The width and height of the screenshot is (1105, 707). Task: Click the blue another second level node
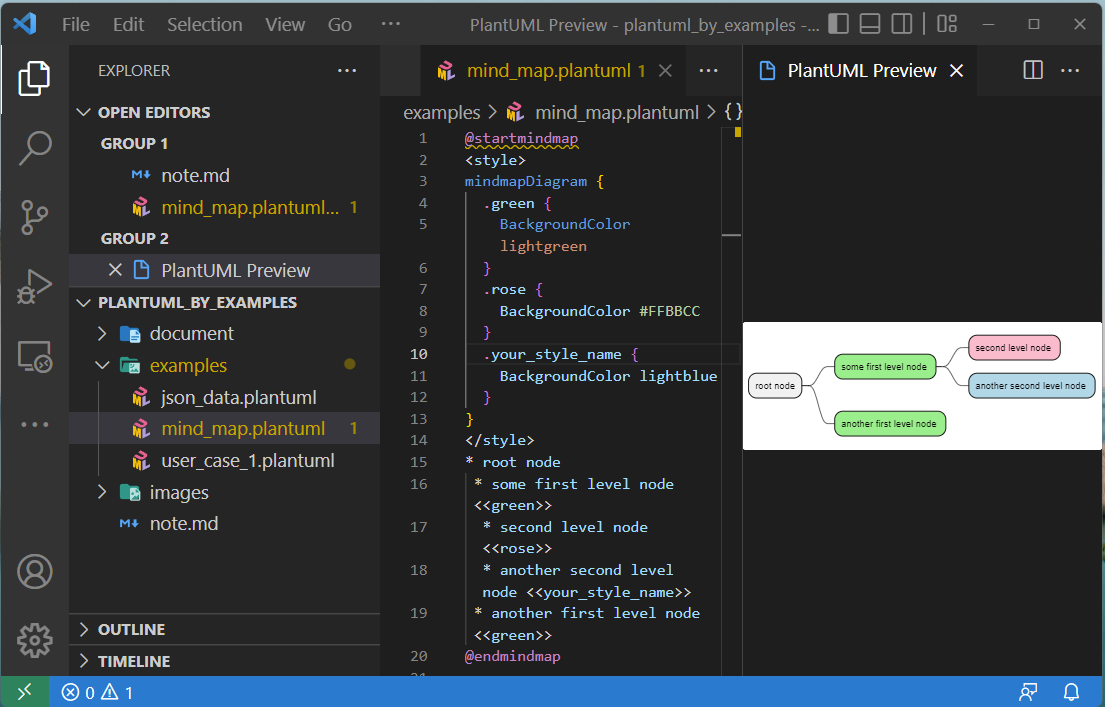(1031, 386)
